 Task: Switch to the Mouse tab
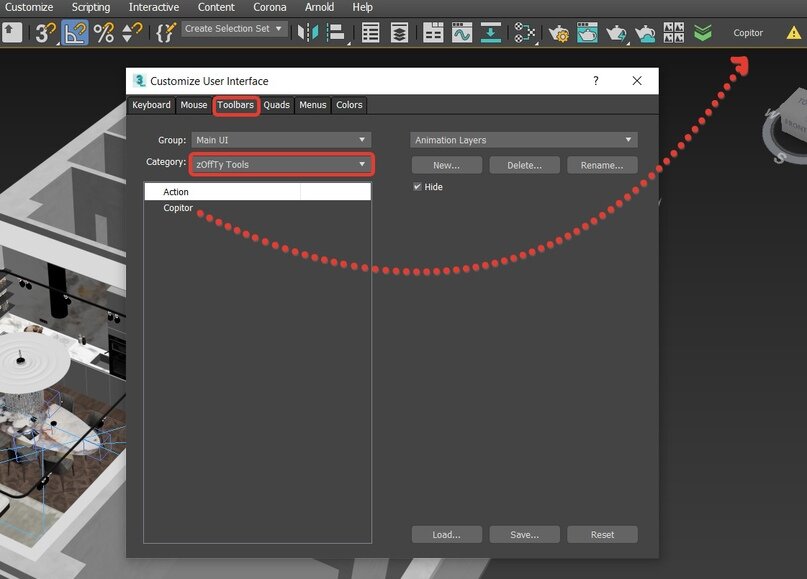tap(194, 105)
